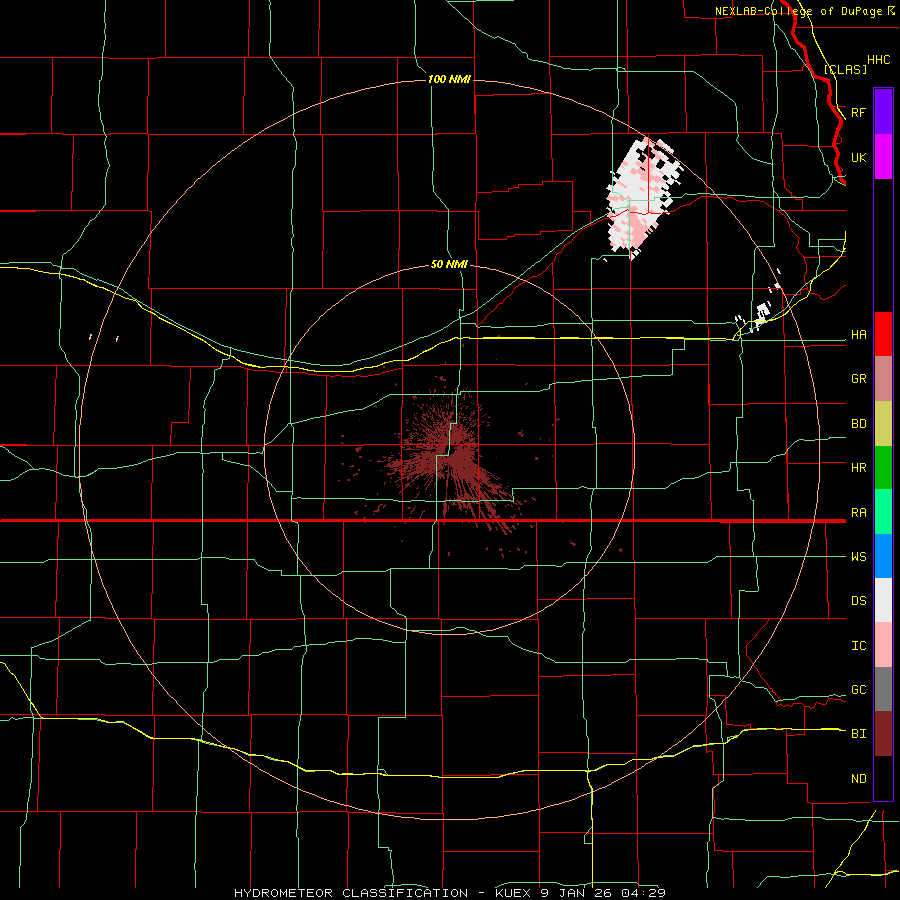Click the UK legend label
The height and width of the screenshot is (900, 900).
pos(859,157)
